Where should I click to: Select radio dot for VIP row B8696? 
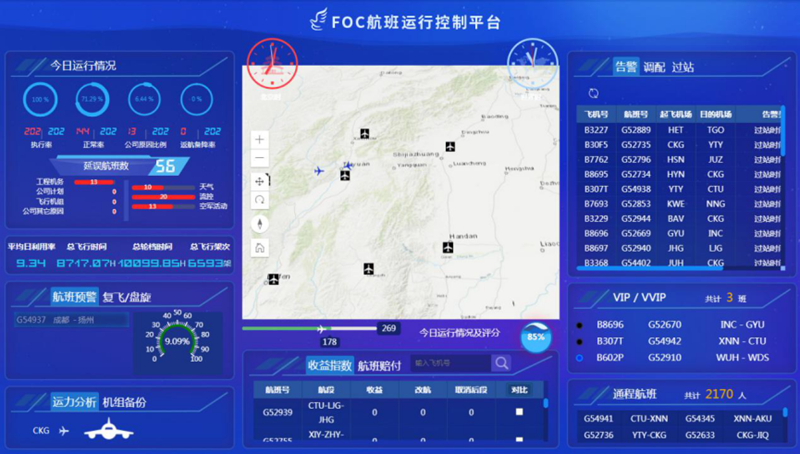[580, 325]
